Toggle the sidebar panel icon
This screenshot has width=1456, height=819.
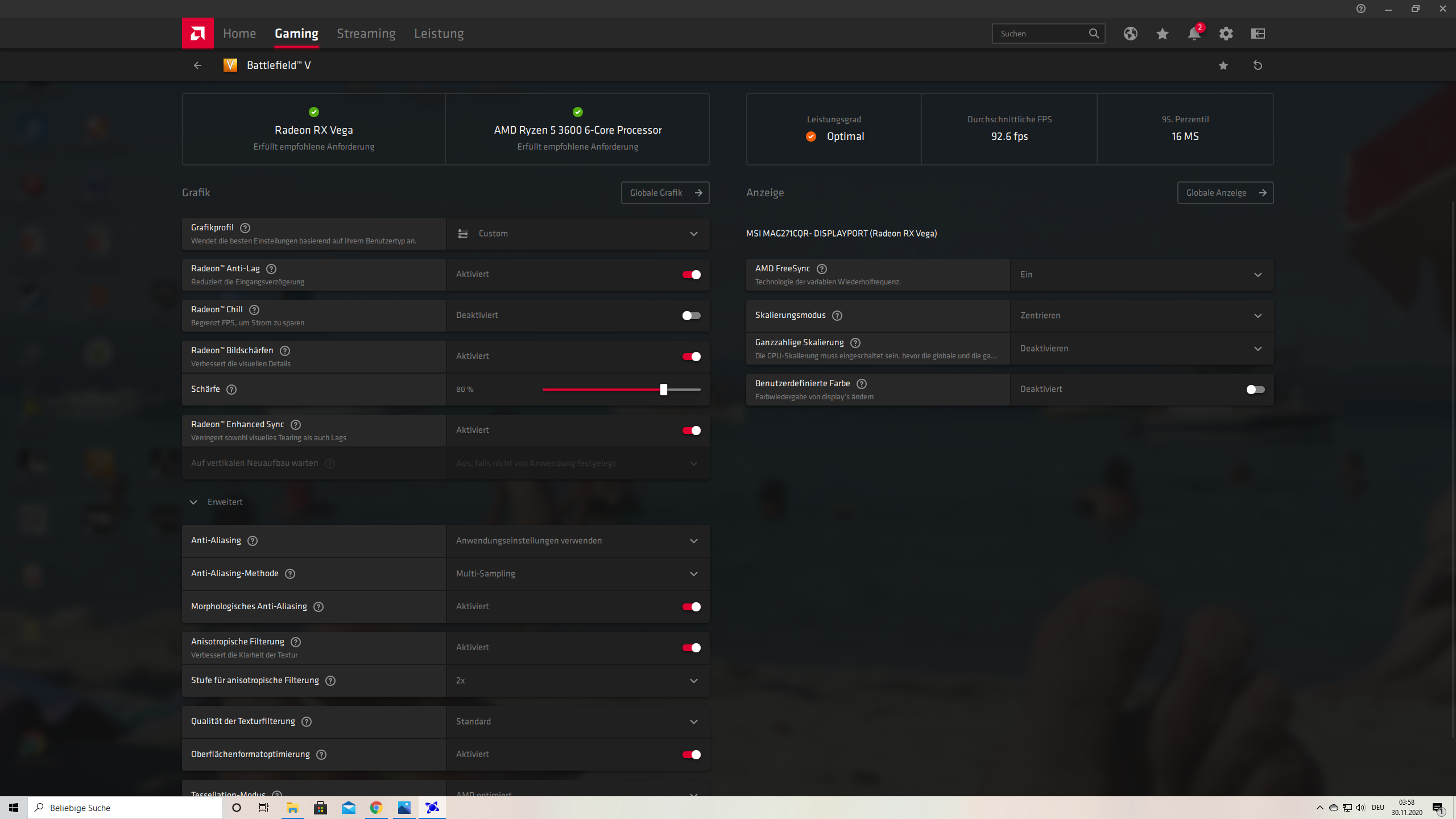pos(1258,34)
